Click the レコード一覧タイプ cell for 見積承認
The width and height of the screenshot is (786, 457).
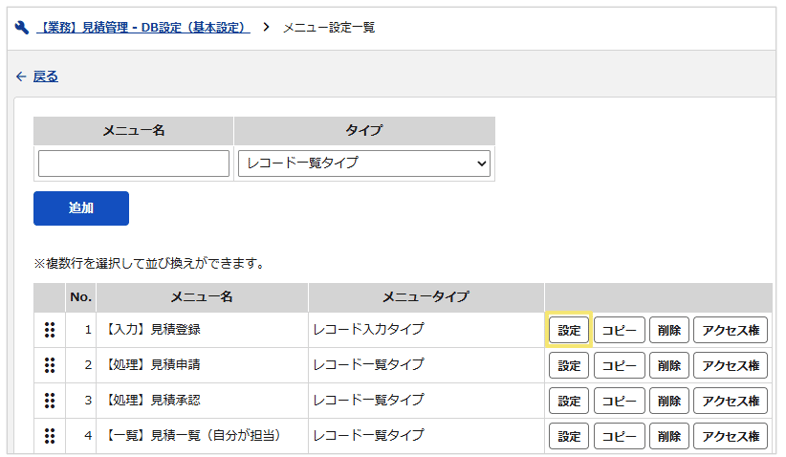click(426, 401)
